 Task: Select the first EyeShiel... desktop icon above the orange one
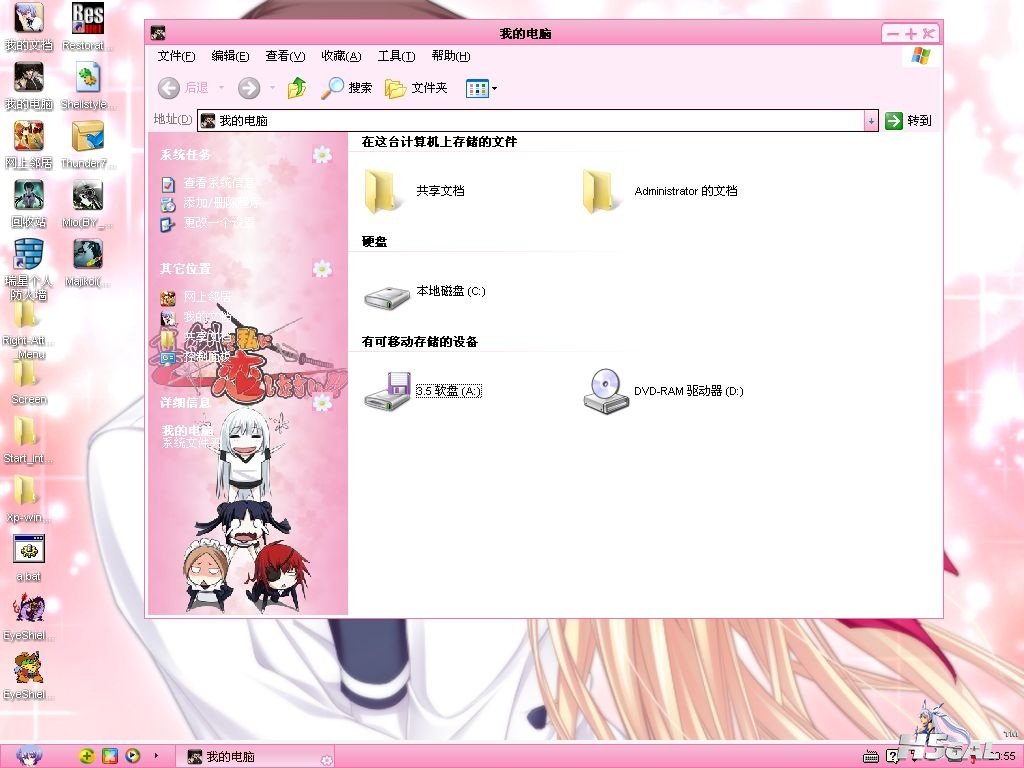point(29,617)
